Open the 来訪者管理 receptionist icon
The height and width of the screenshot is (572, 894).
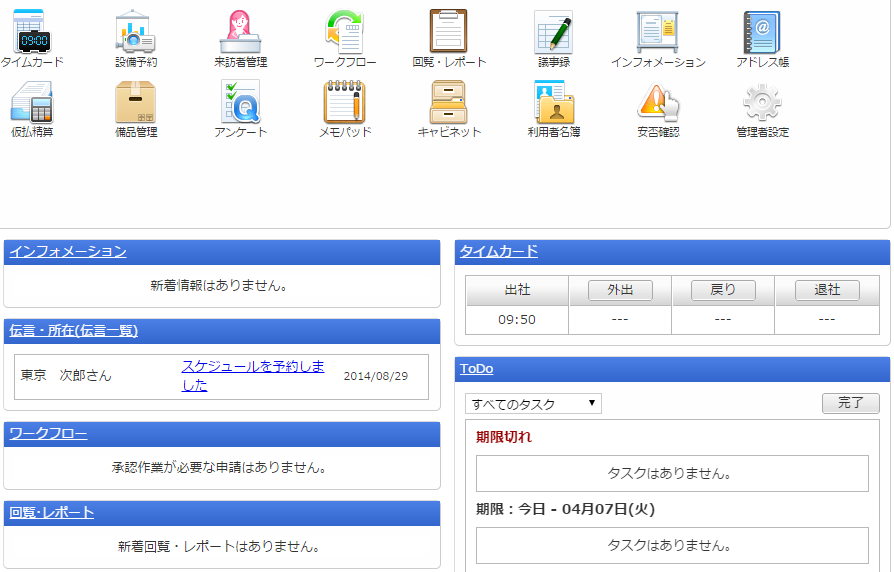pos(240,32)
